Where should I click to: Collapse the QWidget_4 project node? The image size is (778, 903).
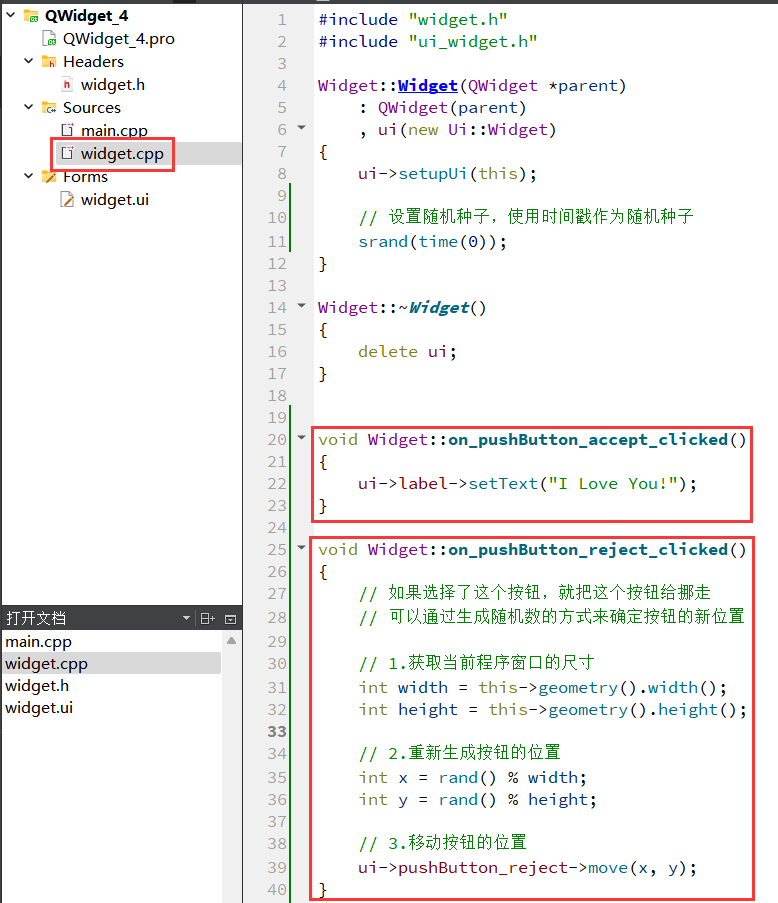pyautogui.click(x=11, y=15)
